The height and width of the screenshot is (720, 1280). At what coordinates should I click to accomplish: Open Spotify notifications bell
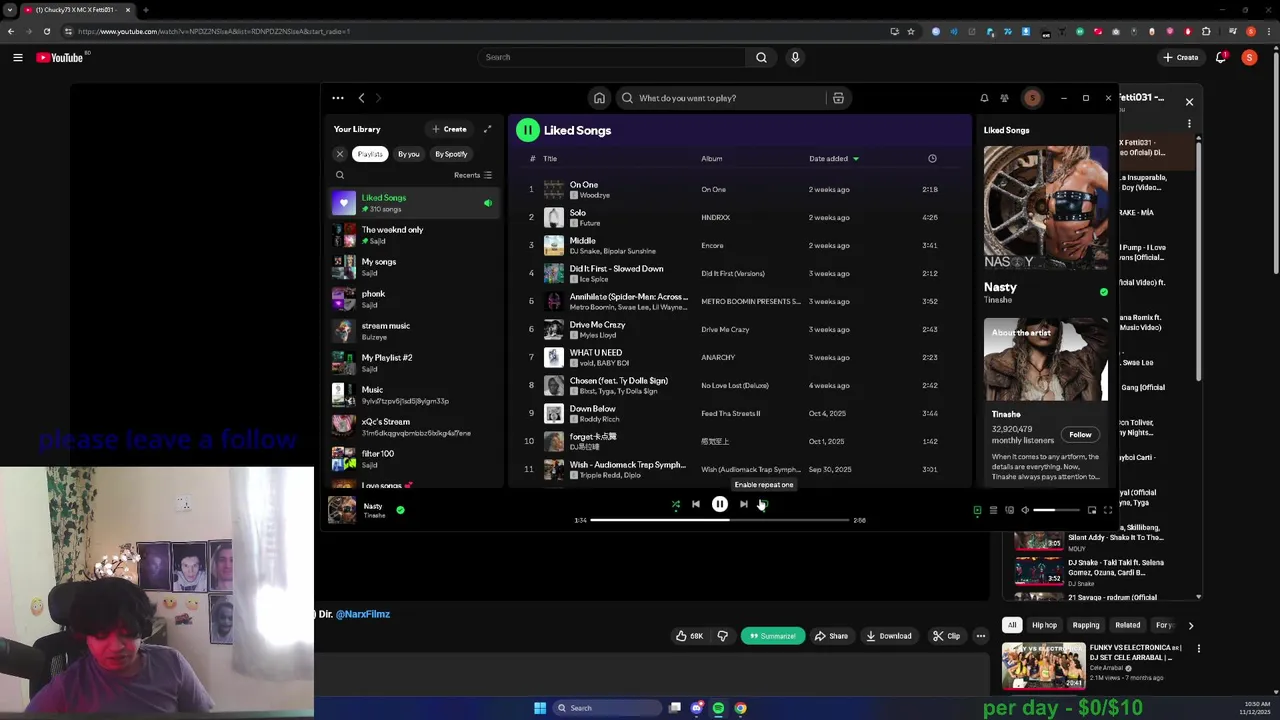pos(984,98)
